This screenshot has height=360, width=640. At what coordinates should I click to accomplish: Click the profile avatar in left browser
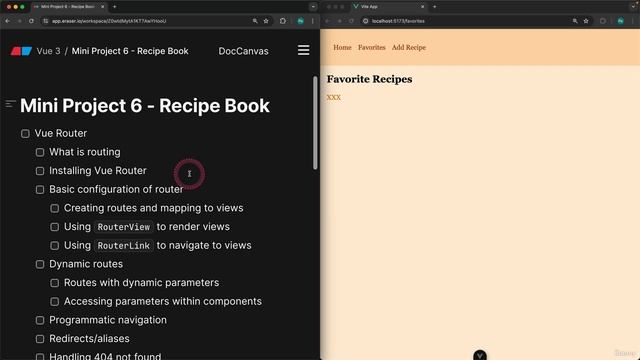coord(300,21)
